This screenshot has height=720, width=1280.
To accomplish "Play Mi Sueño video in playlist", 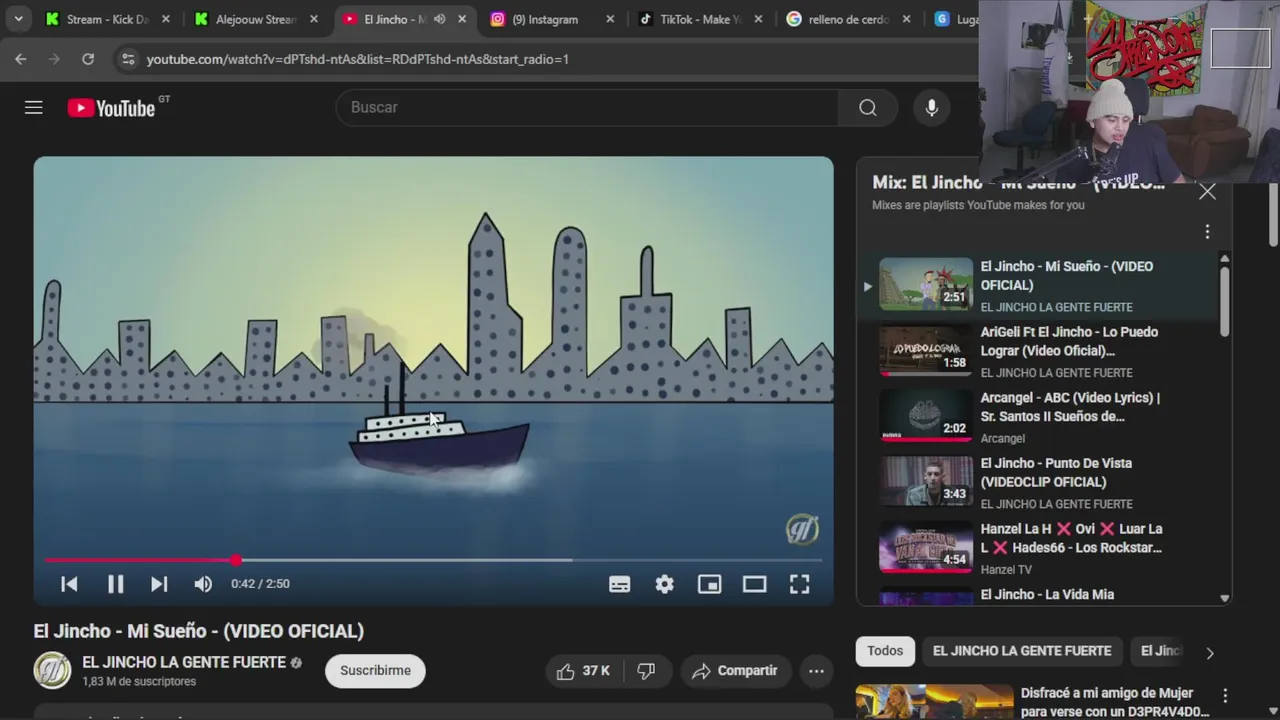I will (x=1040, y=286).
